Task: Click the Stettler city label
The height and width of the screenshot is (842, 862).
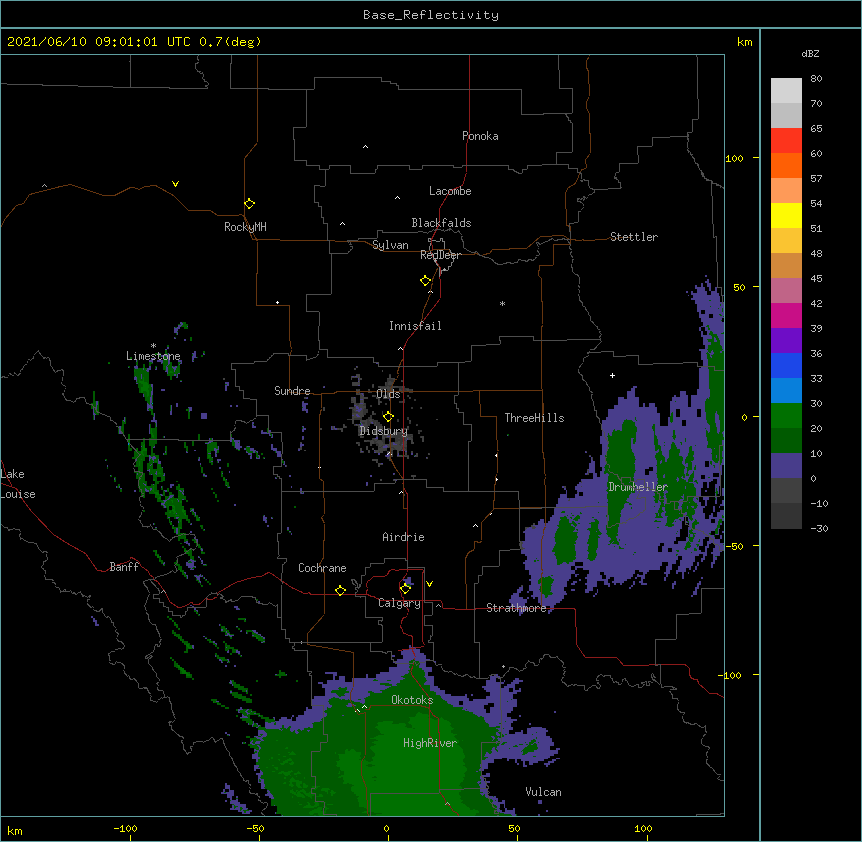Action: [634, 237]
